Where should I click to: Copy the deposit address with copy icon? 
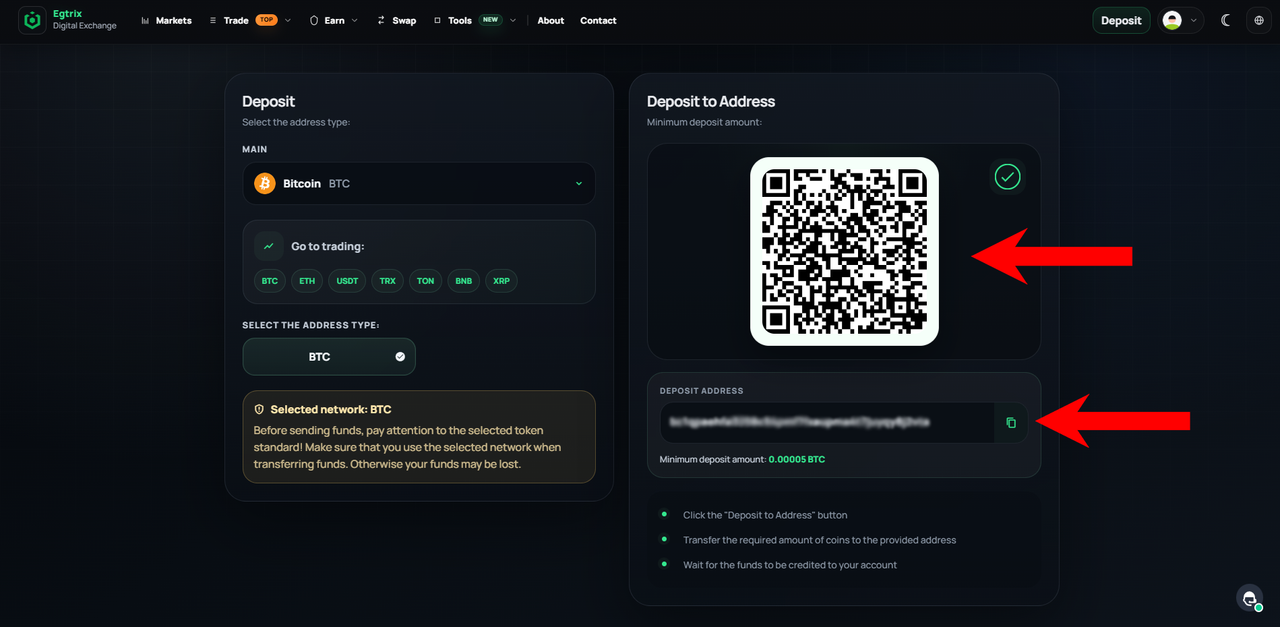[x=1010, y=423]
